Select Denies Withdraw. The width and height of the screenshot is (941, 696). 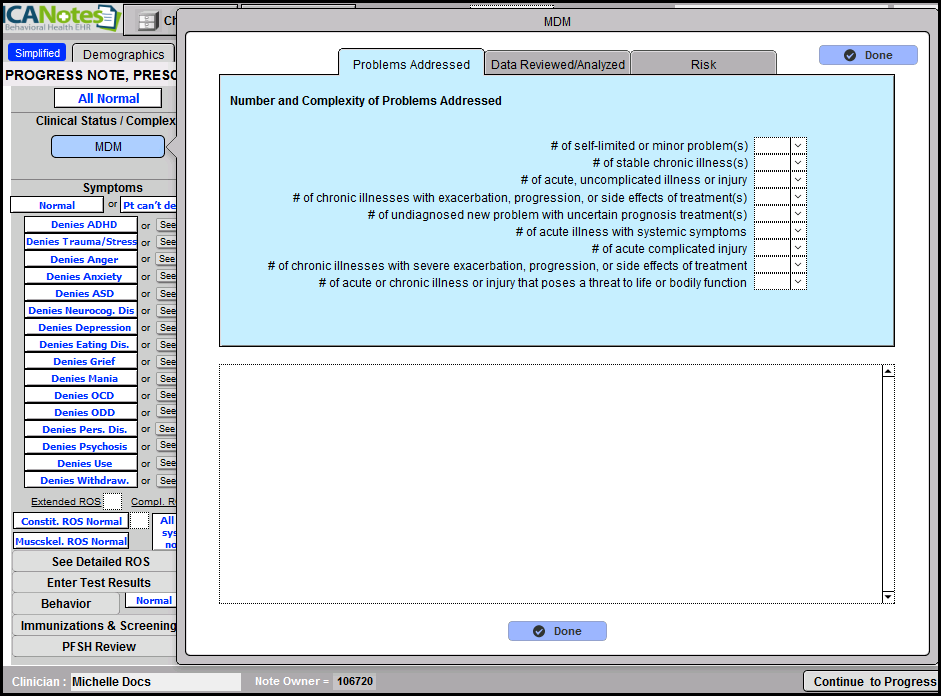81,481
